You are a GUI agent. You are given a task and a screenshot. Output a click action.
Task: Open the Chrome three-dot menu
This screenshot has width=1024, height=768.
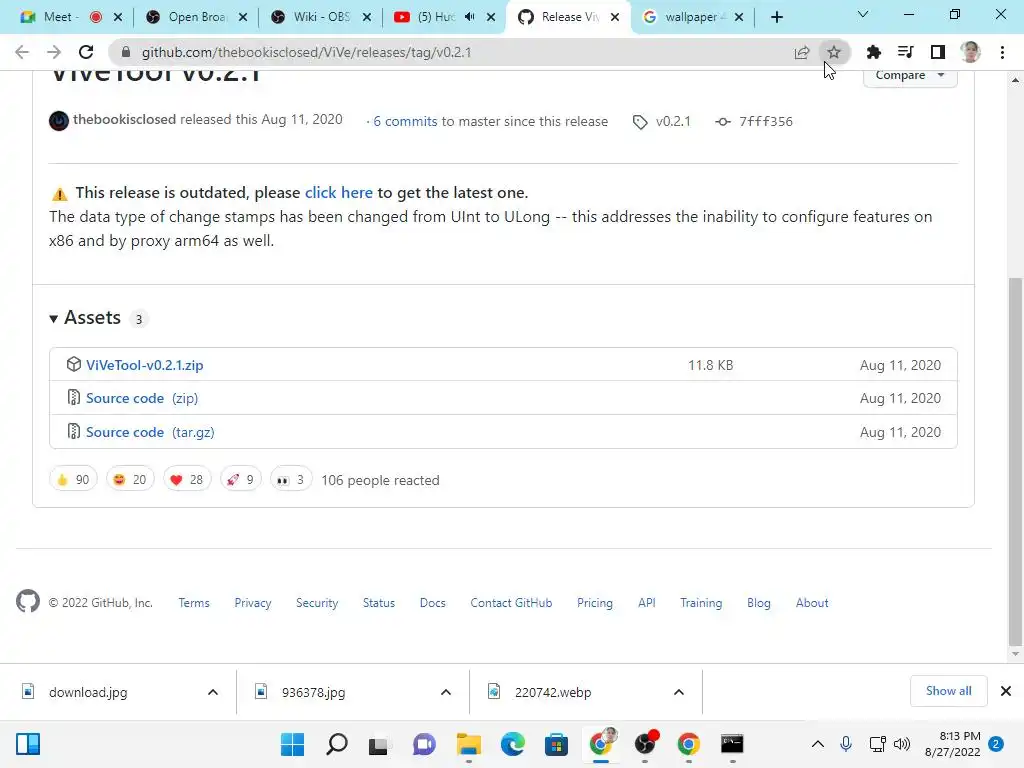pyautogui.click(x=1002, y=52)
